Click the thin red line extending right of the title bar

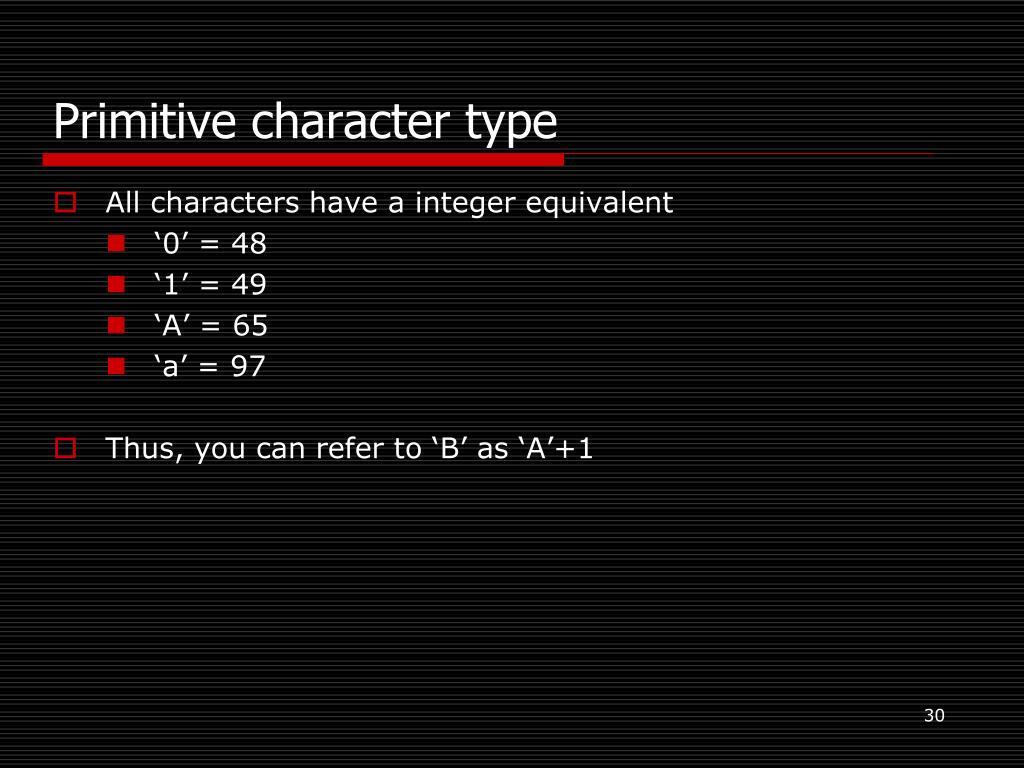point(750,154)
